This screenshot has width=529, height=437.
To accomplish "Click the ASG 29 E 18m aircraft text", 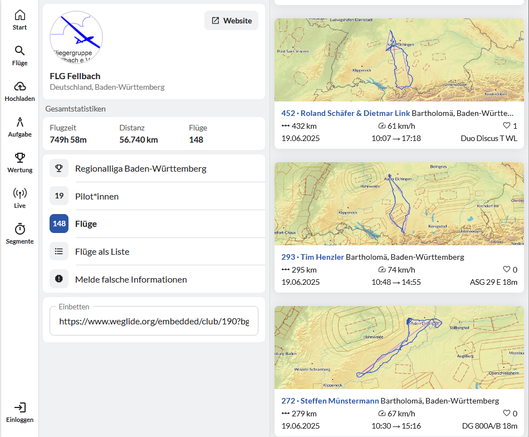I will [494, 282].
